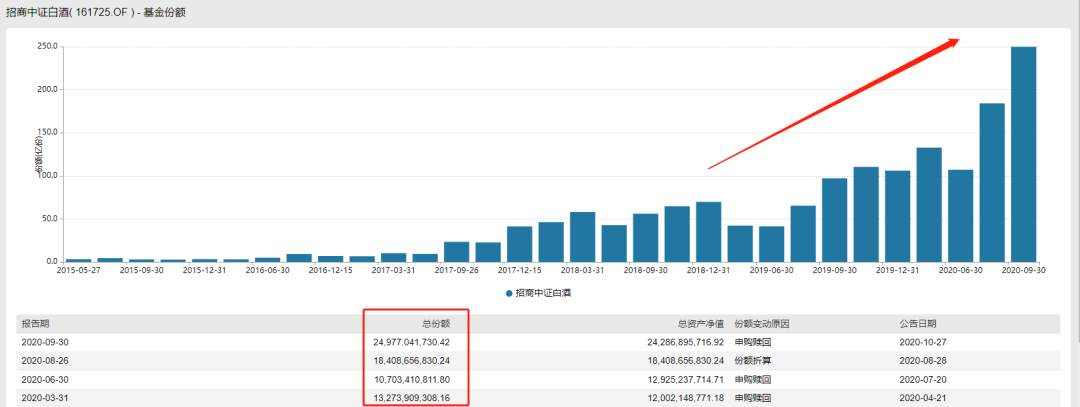The image size is (1080, 407).
Task: Sort by the 总份额 column header
Action: 435,324
